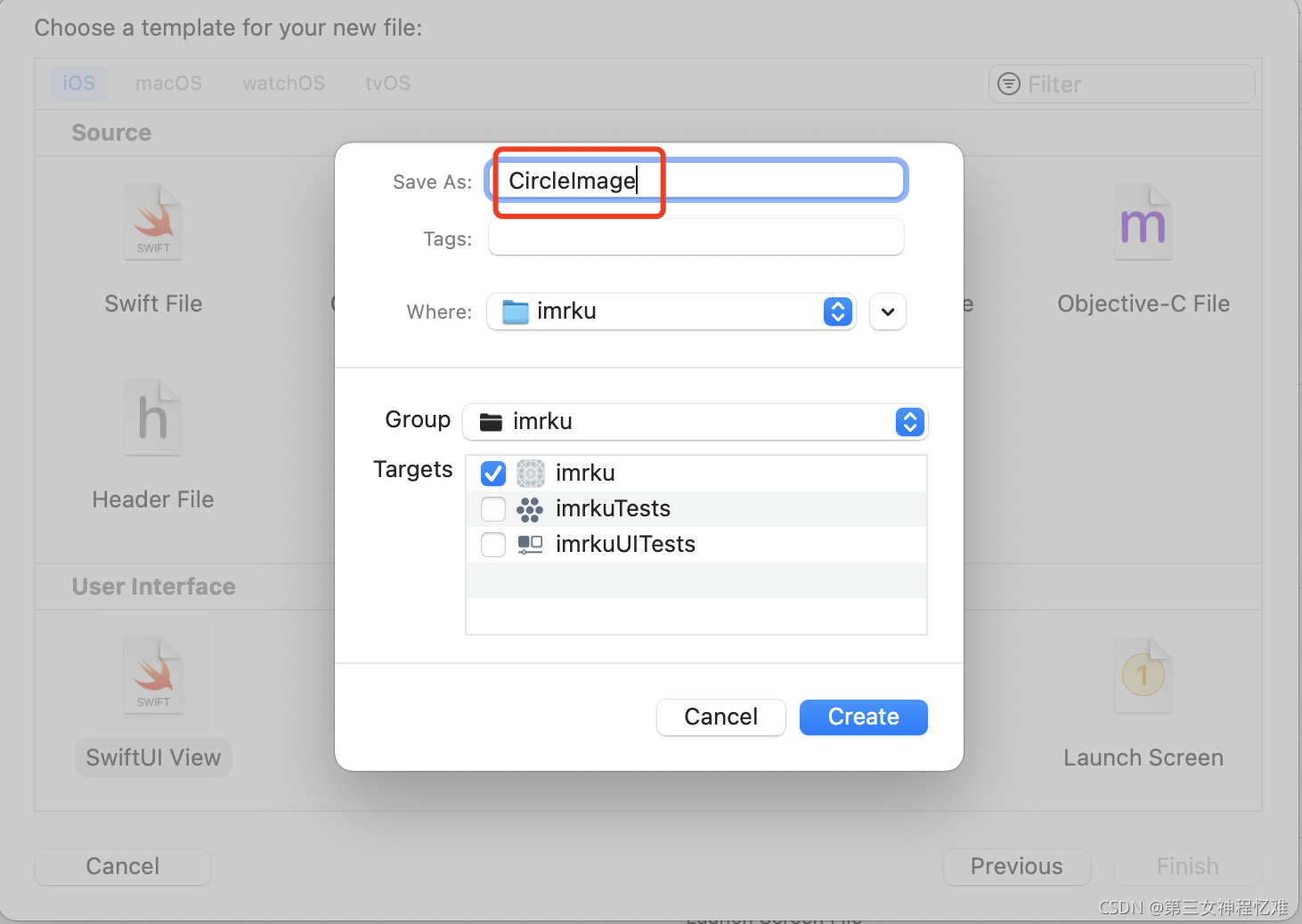This screenshot has height=924, width=1302.
Task: Click the folder icon in Where popup
Action: [x=516, y=312]
